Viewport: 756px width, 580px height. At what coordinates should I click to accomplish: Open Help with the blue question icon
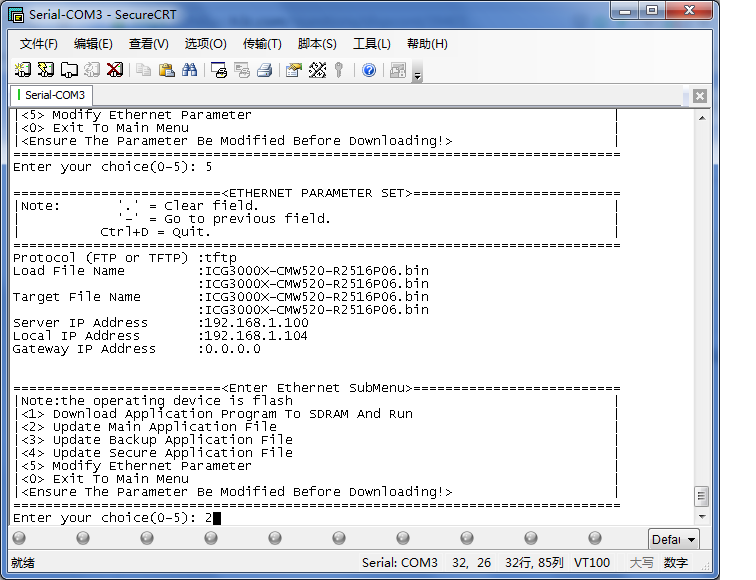coord(369,70)
